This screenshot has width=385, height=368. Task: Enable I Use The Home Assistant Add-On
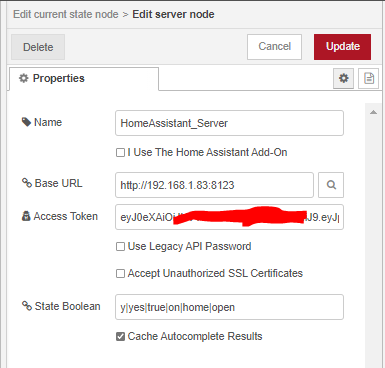pyautogui.click(x=120, y=153)
